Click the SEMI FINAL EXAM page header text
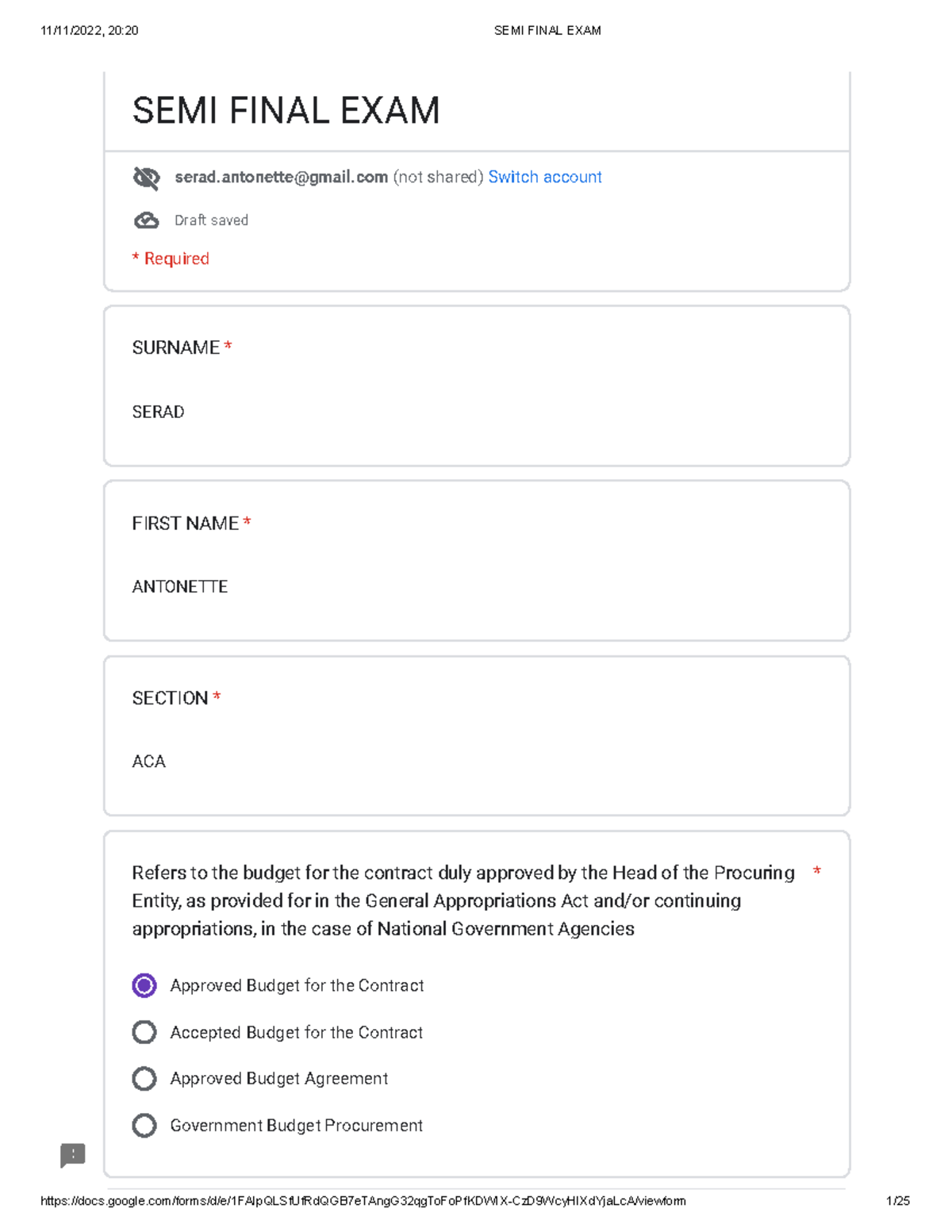Screen dimensions: 952x1232 [x=547, y=30]
